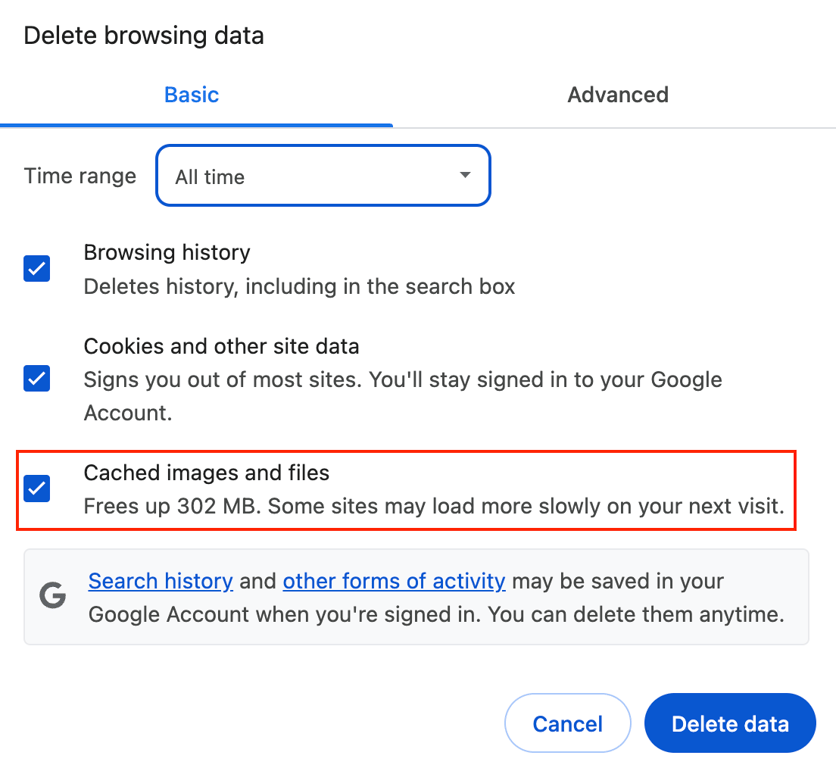Open the Search history link
The width and height of the screenshot is (836, 768).
160,581
